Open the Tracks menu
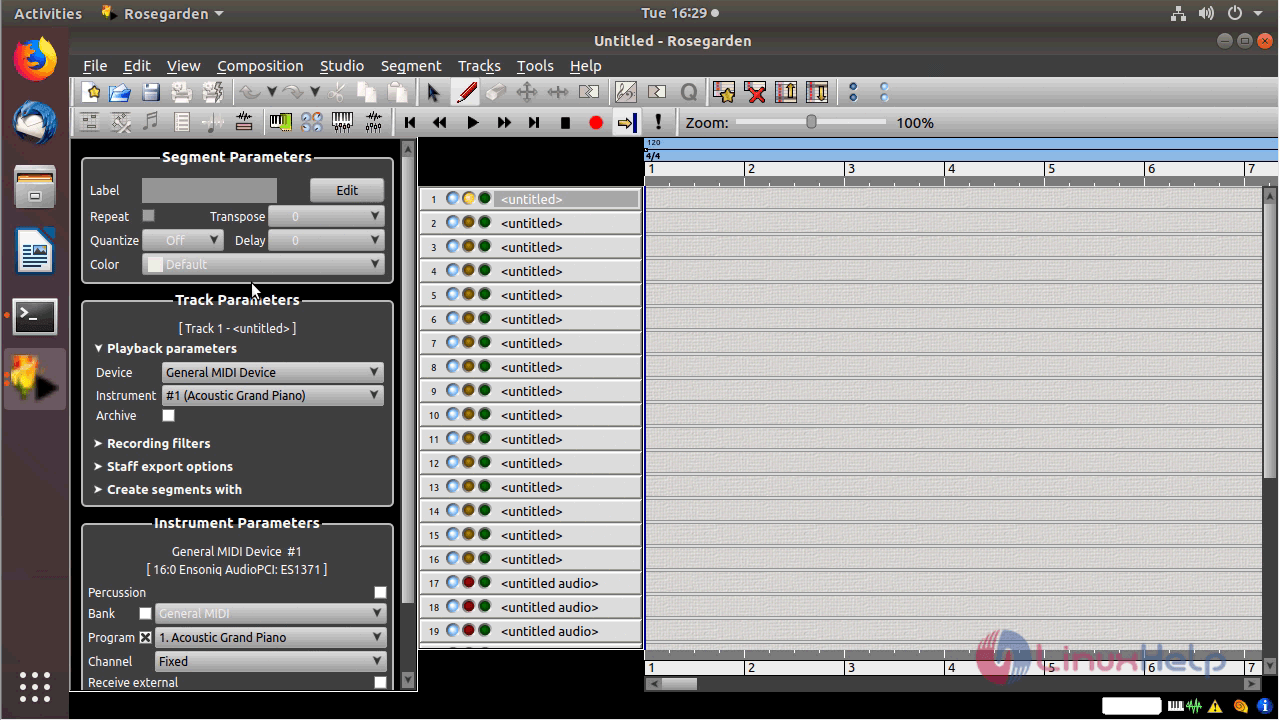This screenshot has height=720, width=1280. pos(479,66)
